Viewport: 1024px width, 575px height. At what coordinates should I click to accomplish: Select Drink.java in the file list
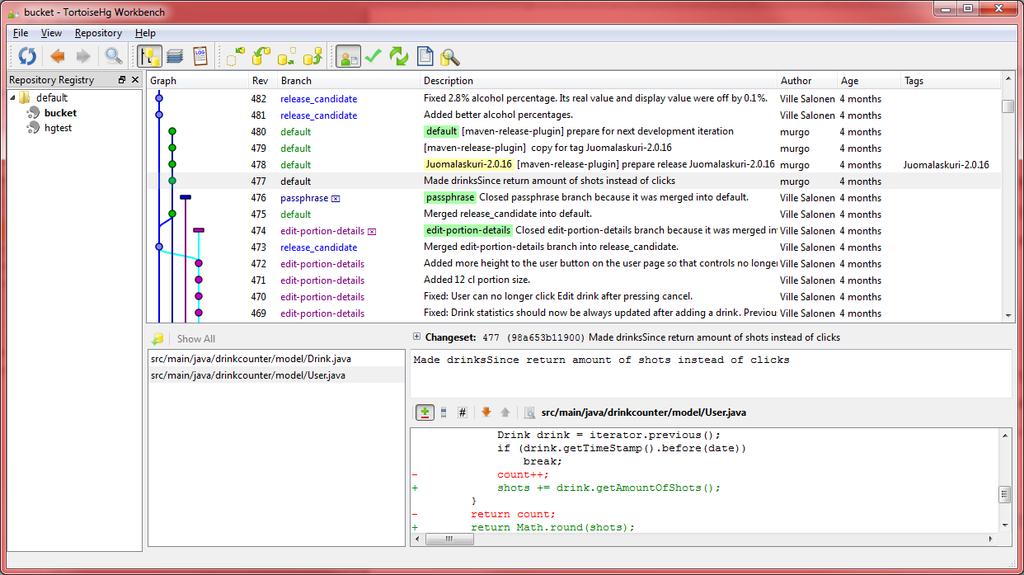pyautogui.click(x=276, y=359)
